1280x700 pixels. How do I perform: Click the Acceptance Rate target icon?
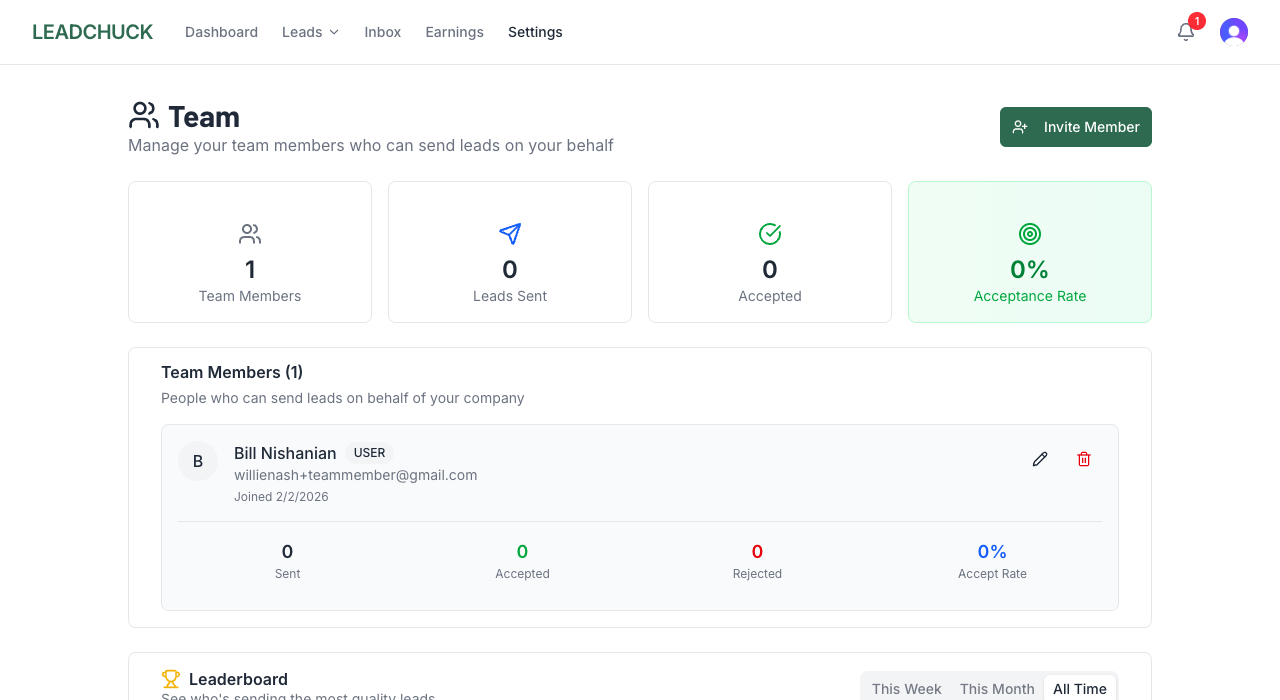click(x=1030, y=234)
